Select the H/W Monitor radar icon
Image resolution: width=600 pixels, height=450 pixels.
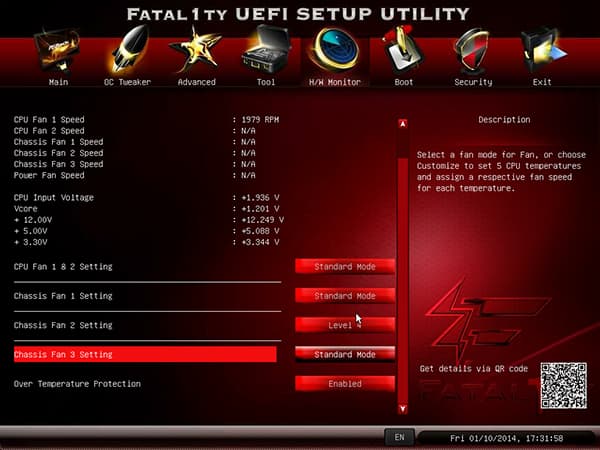coord(335,50)
